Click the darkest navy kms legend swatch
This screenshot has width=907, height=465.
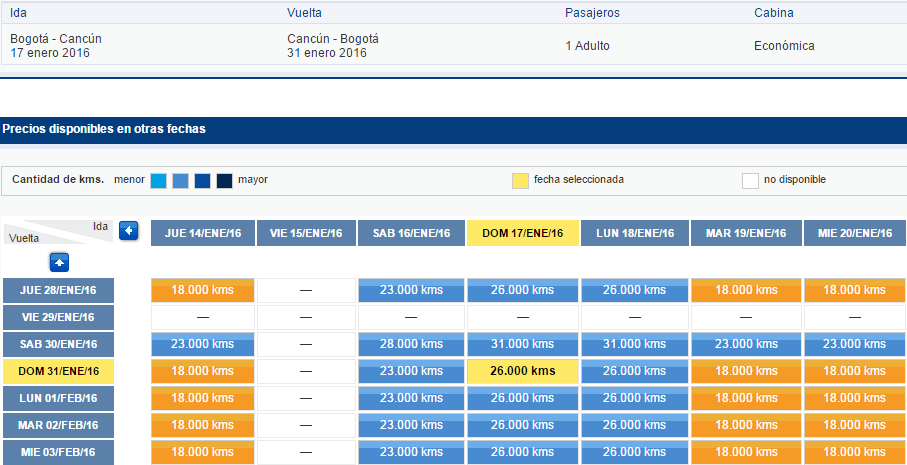[224, 181]
